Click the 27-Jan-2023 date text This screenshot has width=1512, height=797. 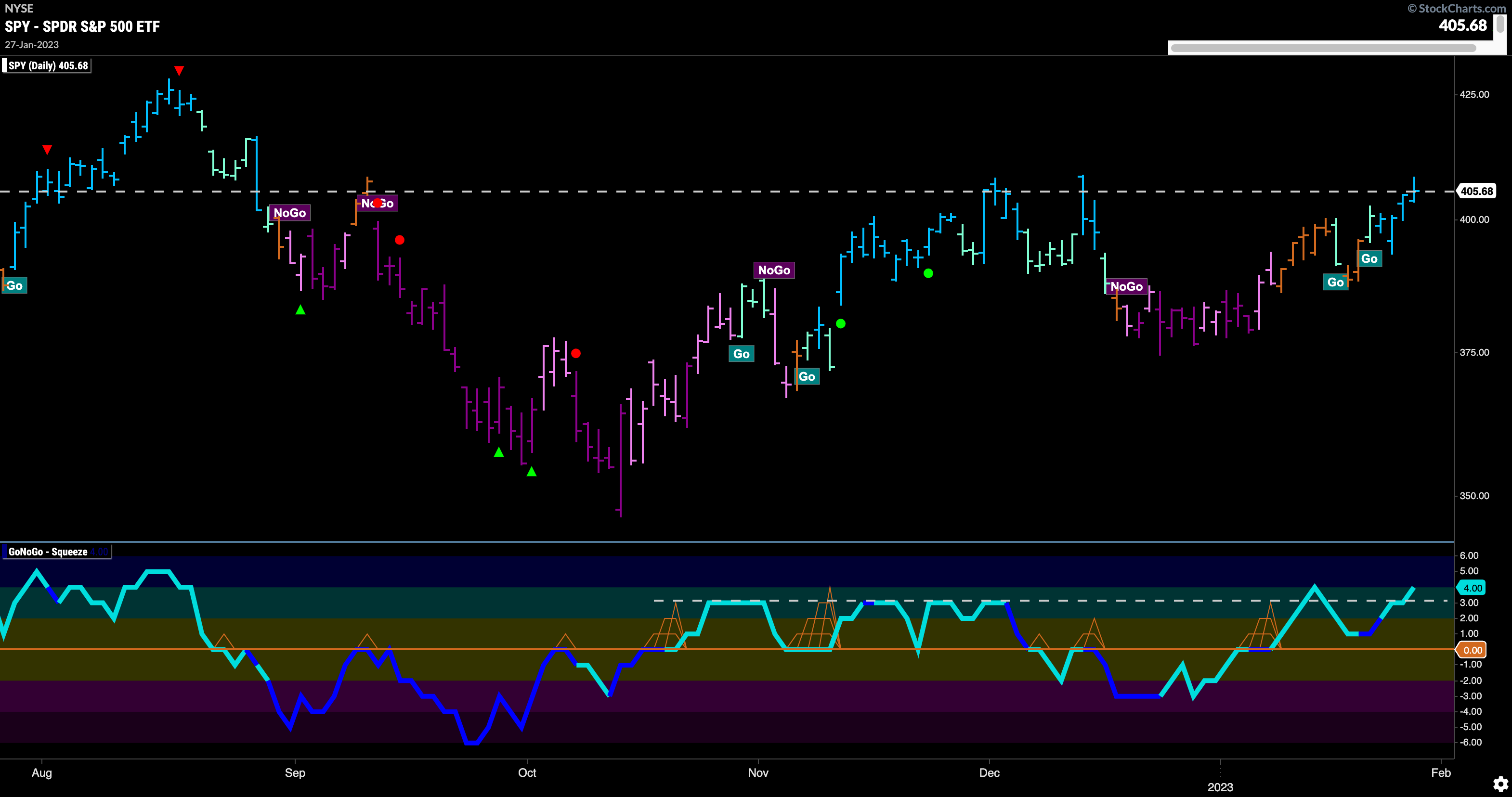click(32, 45)
